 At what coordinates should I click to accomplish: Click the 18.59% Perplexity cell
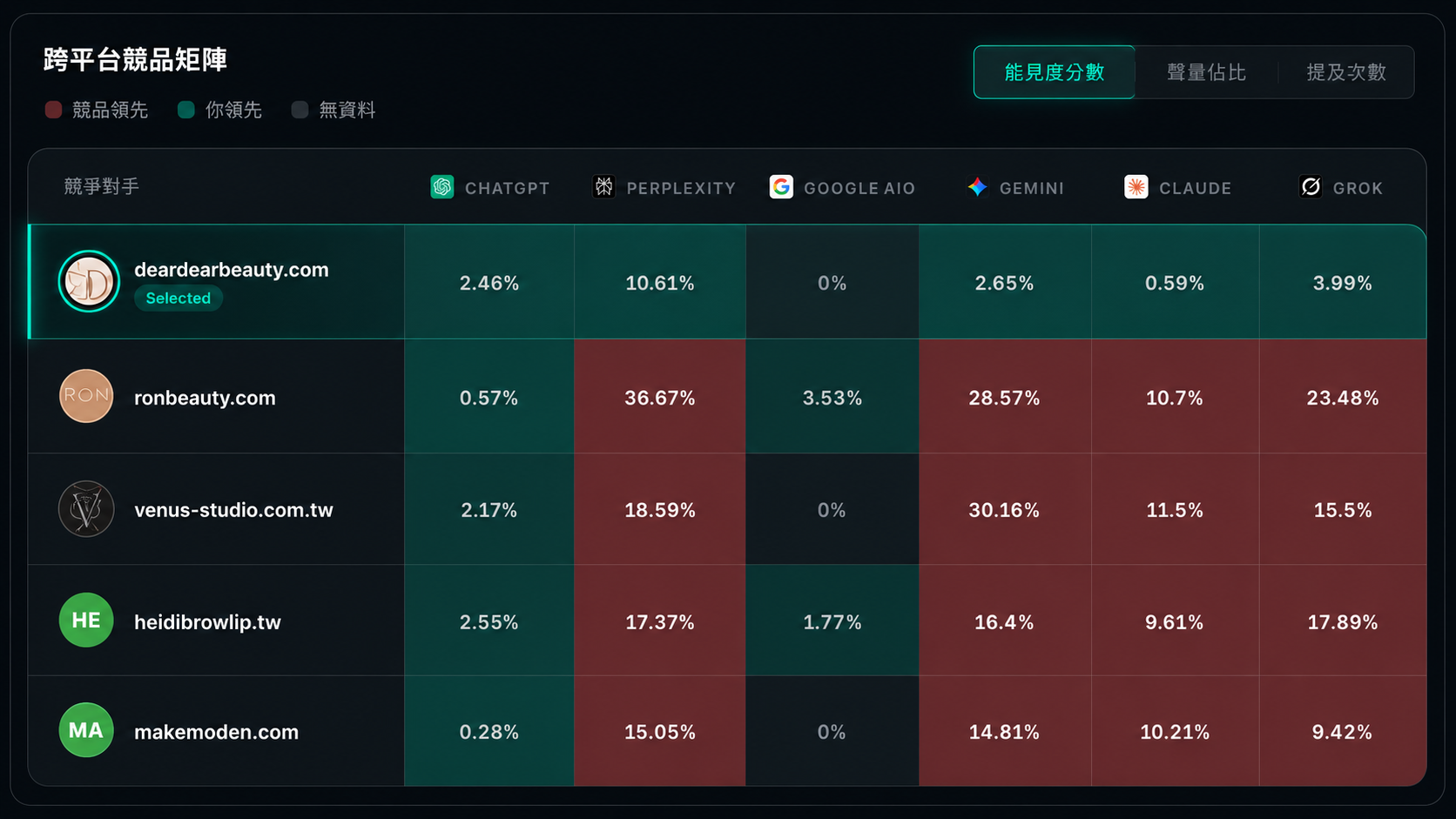pyautogui.click(x=660, y=509)
